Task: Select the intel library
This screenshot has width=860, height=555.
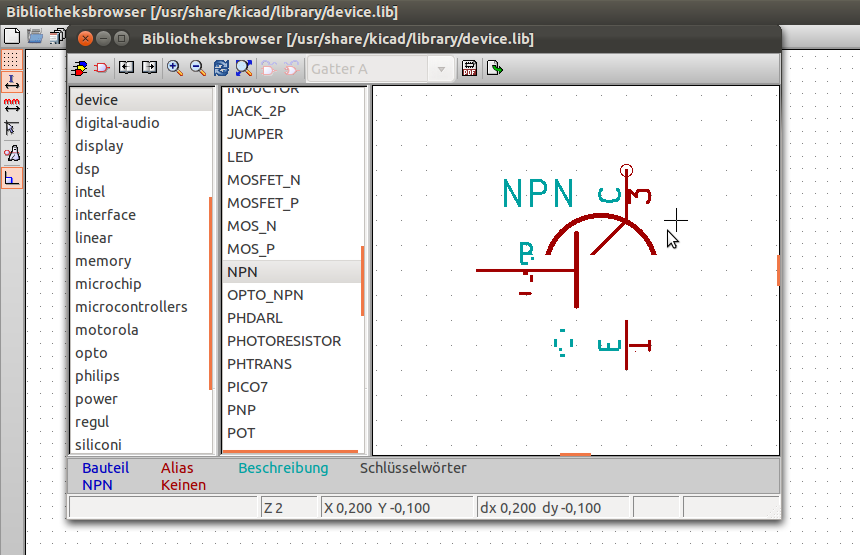Action: click(141, 192)
